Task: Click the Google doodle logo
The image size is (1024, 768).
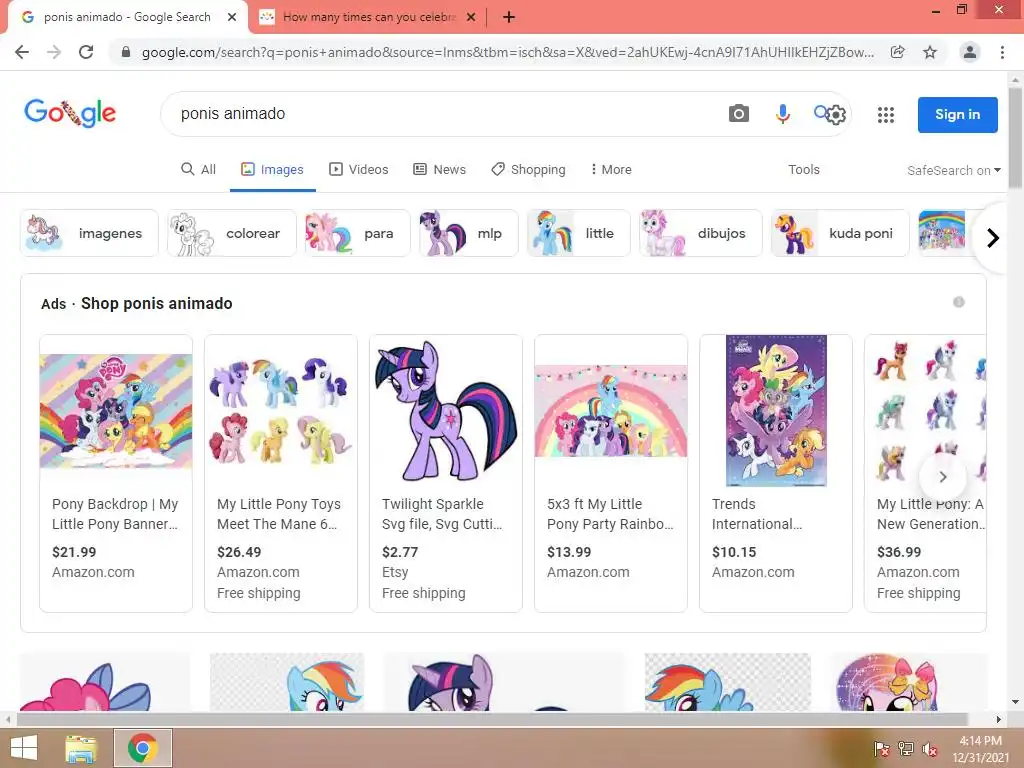Action: [70, 113]
